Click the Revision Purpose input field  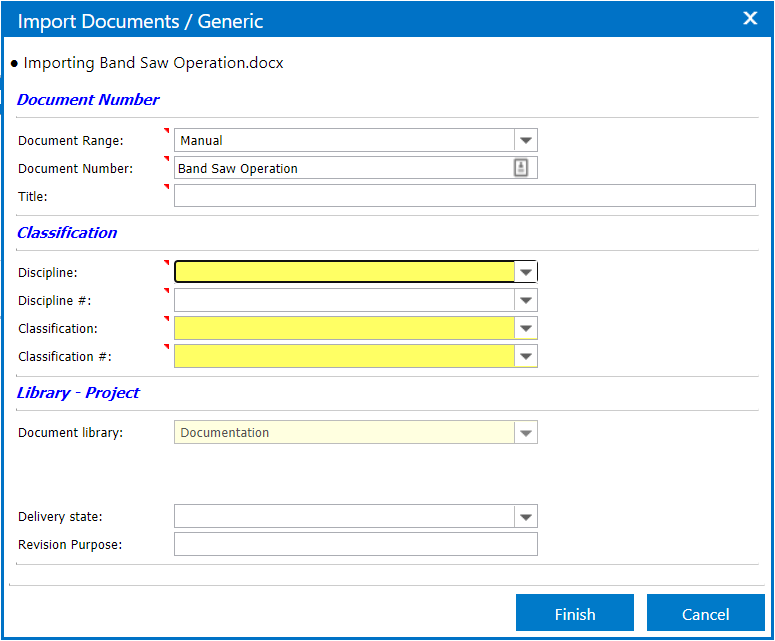click(x=355, y=544)
